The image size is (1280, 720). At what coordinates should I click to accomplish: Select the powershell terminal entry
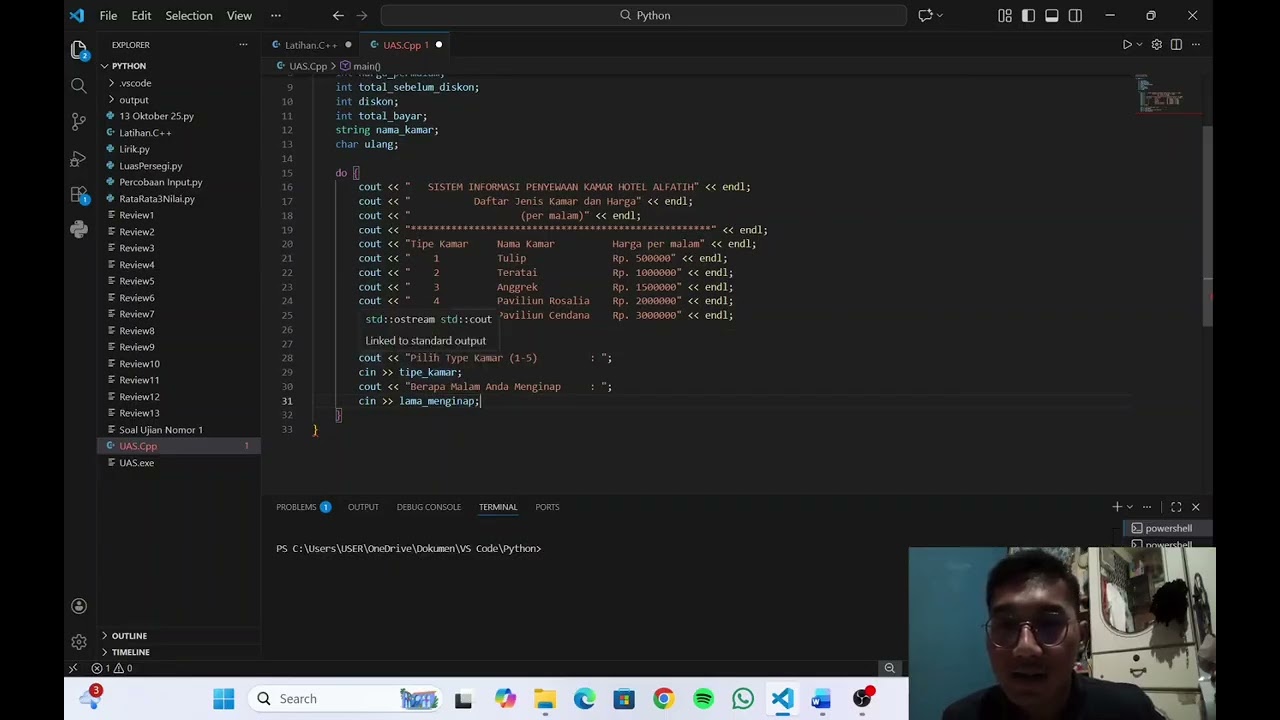(1168, 528)
